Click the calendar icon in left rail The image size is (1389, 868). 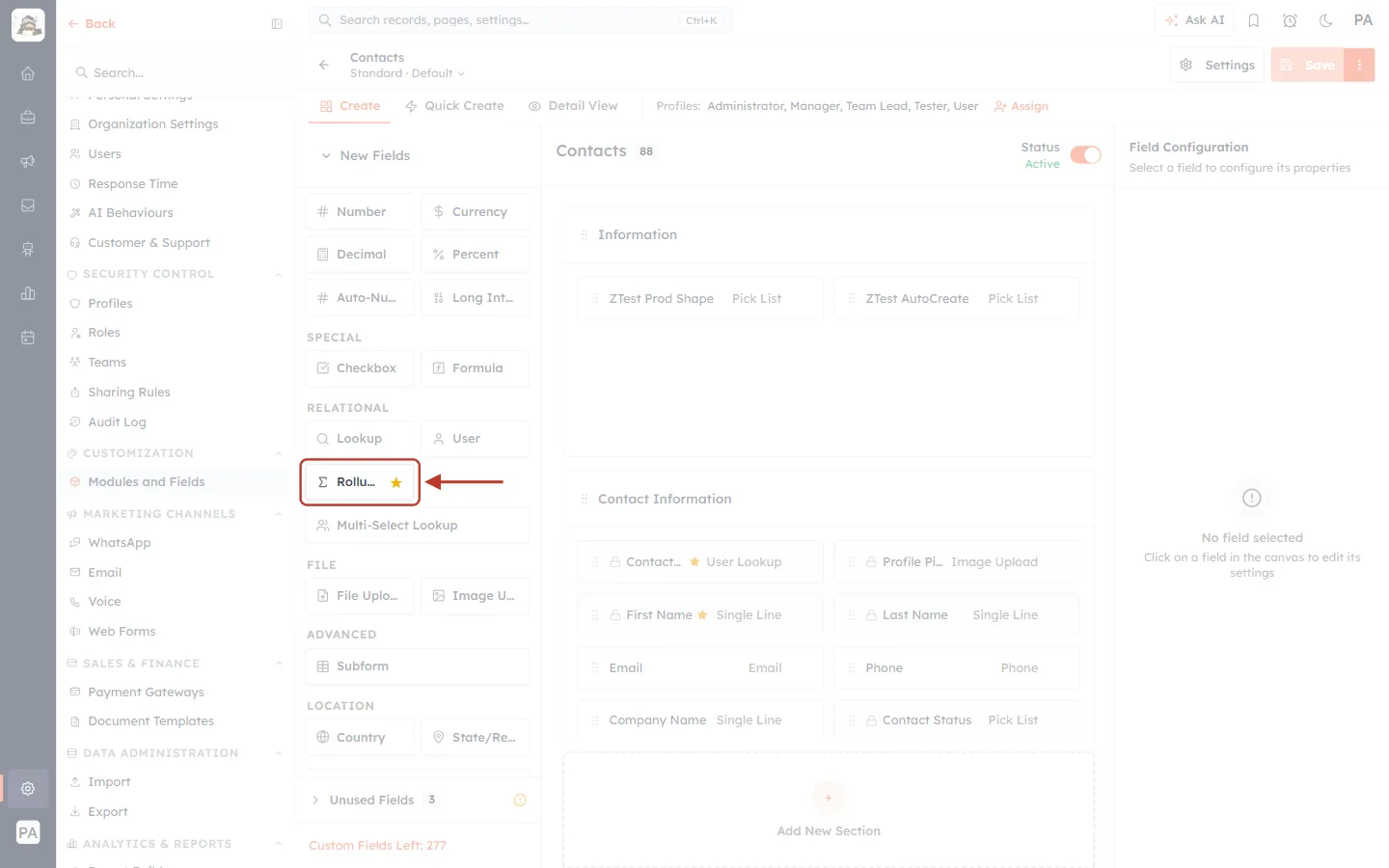coord(28,338)
